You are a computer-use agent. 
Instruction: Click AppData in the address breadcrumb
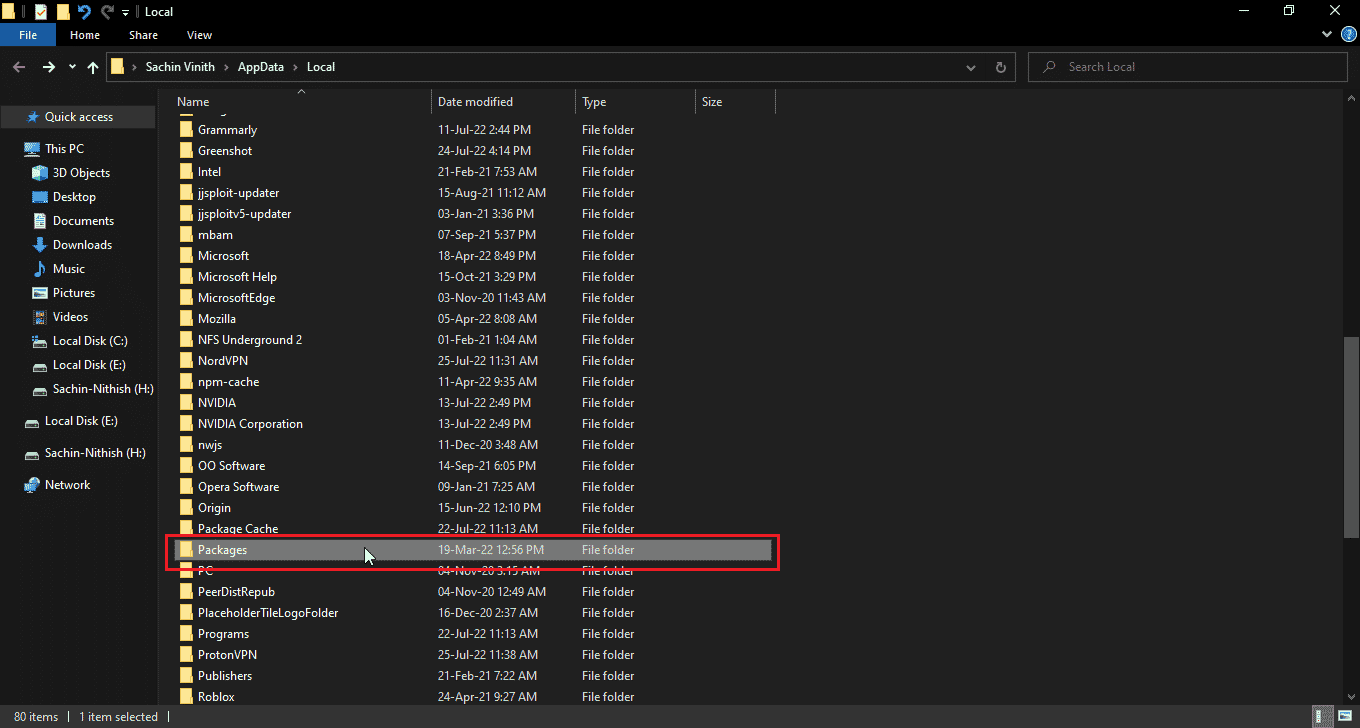pos(261,67)
